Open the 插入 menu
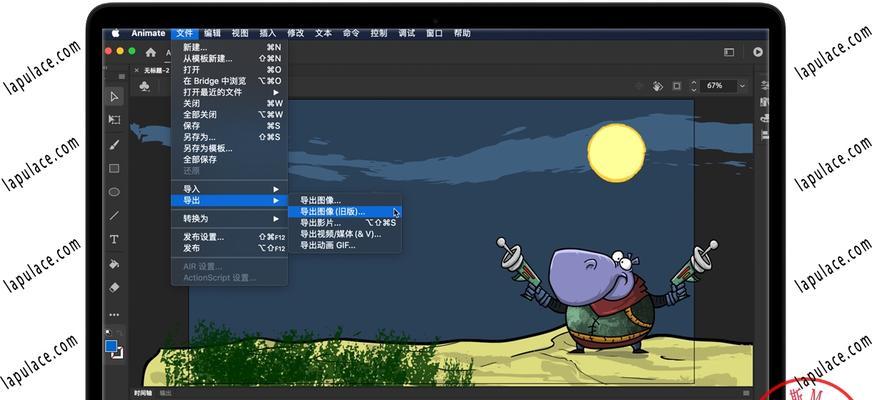This screenshot has height=400, width=872. (268, 33)
